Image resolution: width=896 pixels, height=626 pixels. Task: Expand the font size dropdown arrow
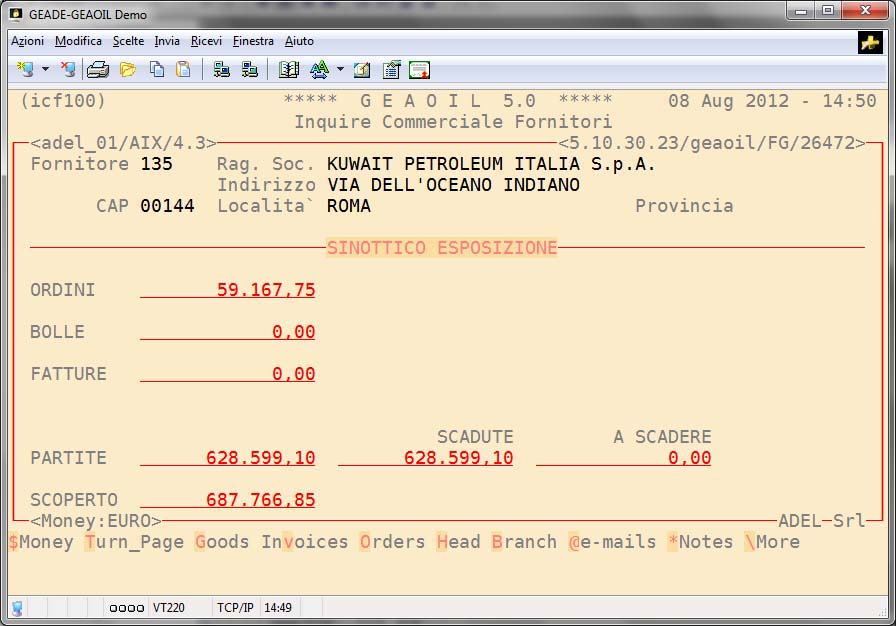(340, 70)
